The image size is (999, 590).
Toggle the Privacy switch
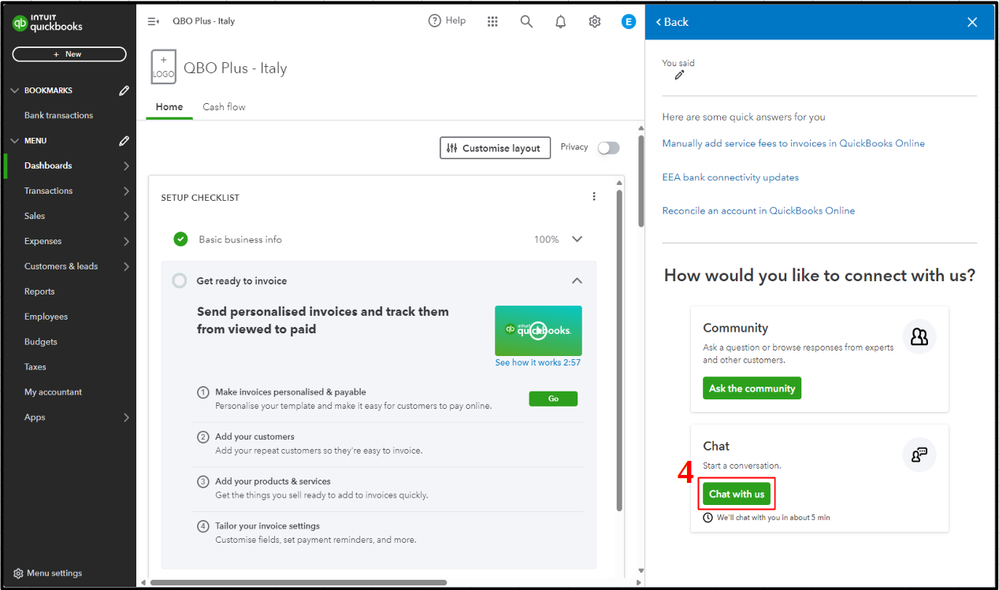[608, 148]
